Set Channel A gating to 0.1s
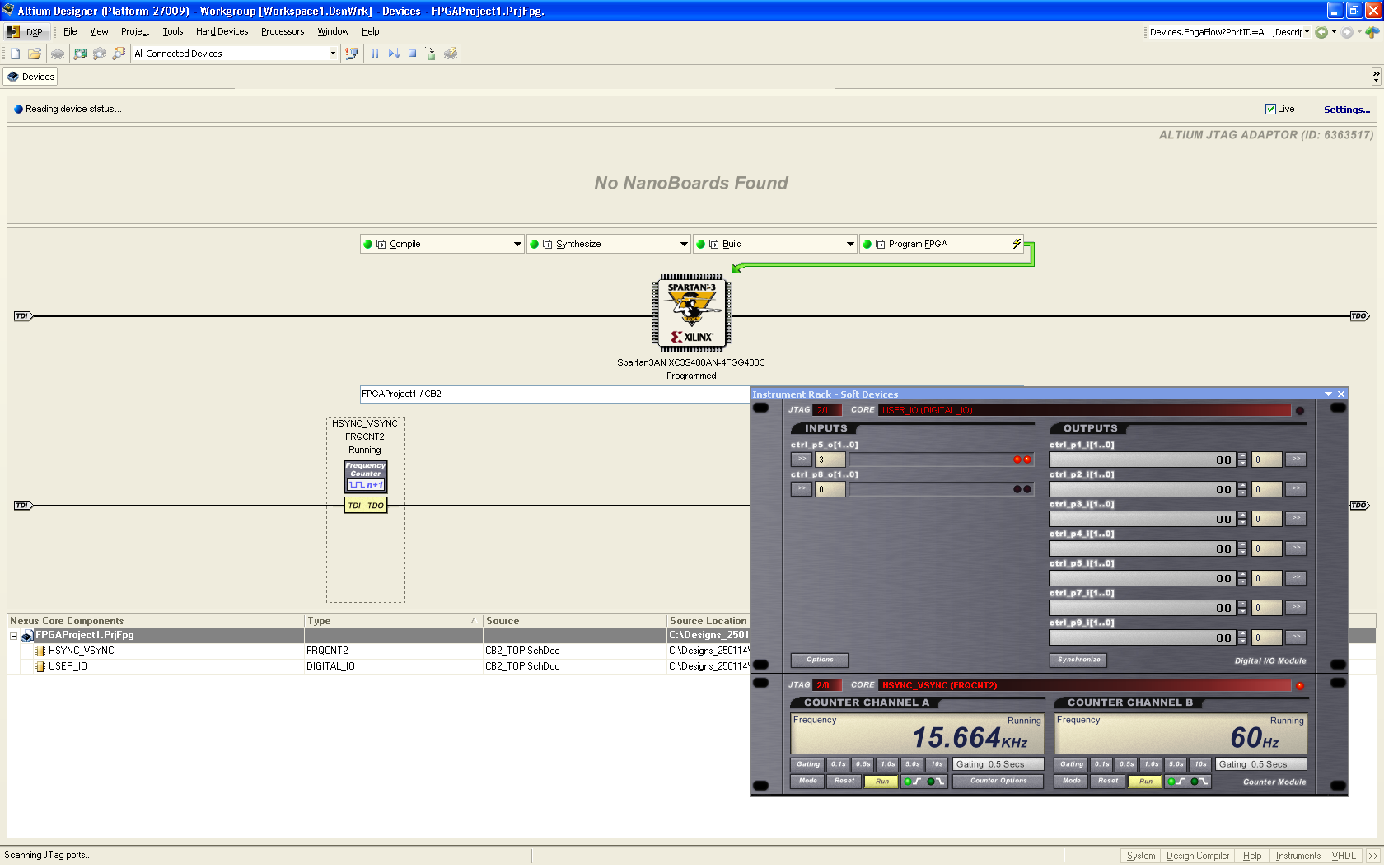Image resolution: width=1384 pixels, height=868 pixels. (839, 764)
